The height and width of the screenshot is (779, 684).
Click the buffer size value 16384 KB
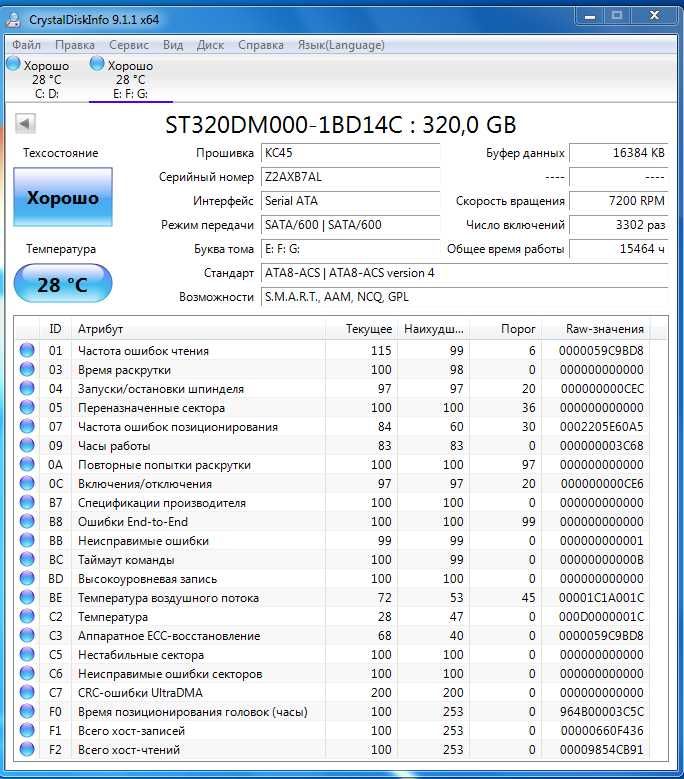coord(618,153)
